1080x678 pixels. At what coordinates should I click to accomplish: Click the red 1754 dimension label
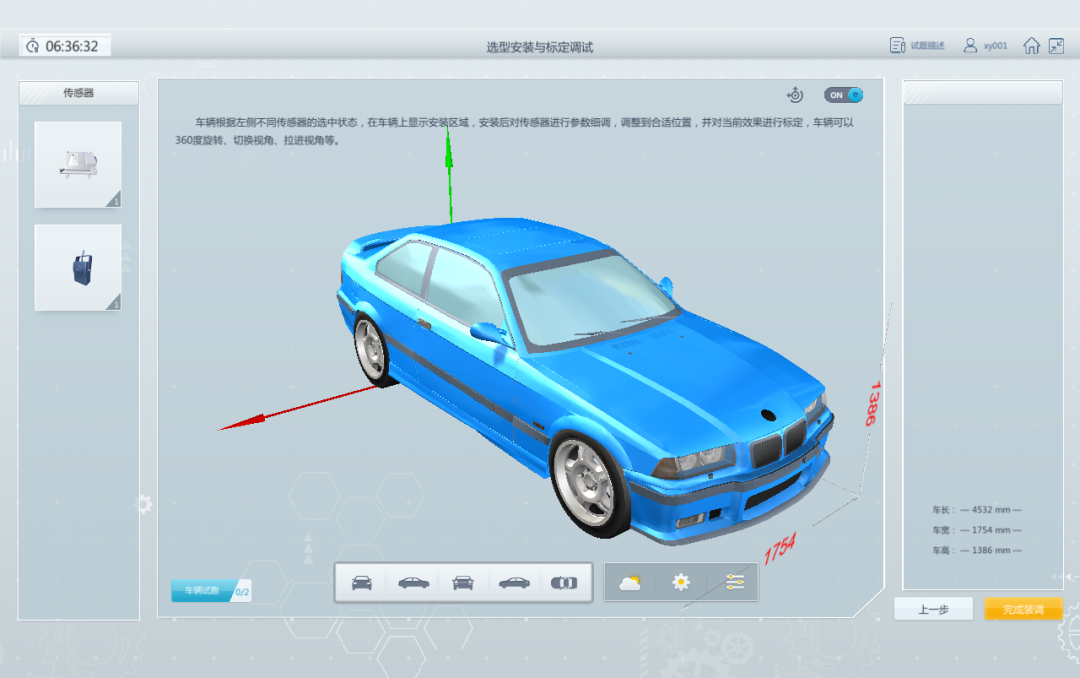tap(780, 548)
